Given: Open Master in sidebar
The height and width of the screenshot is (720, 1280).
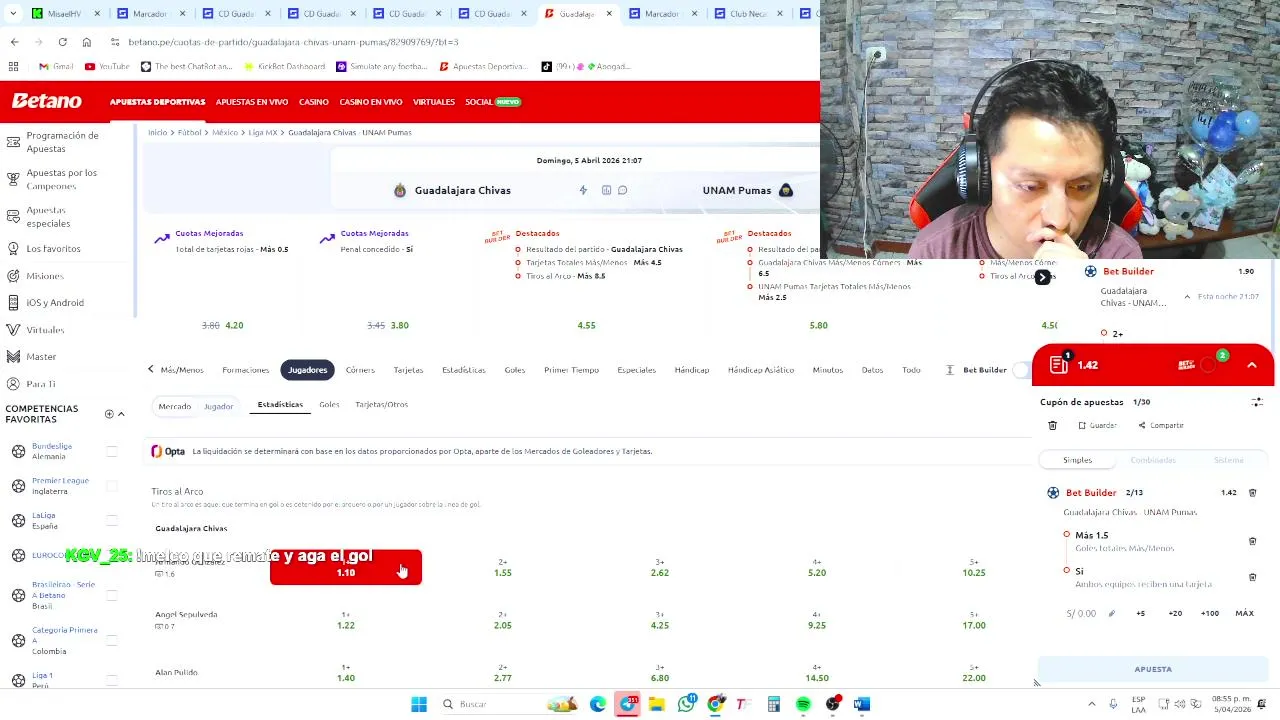Looking at the screenshot, I should pyautogui.click(x=41, y=356).
